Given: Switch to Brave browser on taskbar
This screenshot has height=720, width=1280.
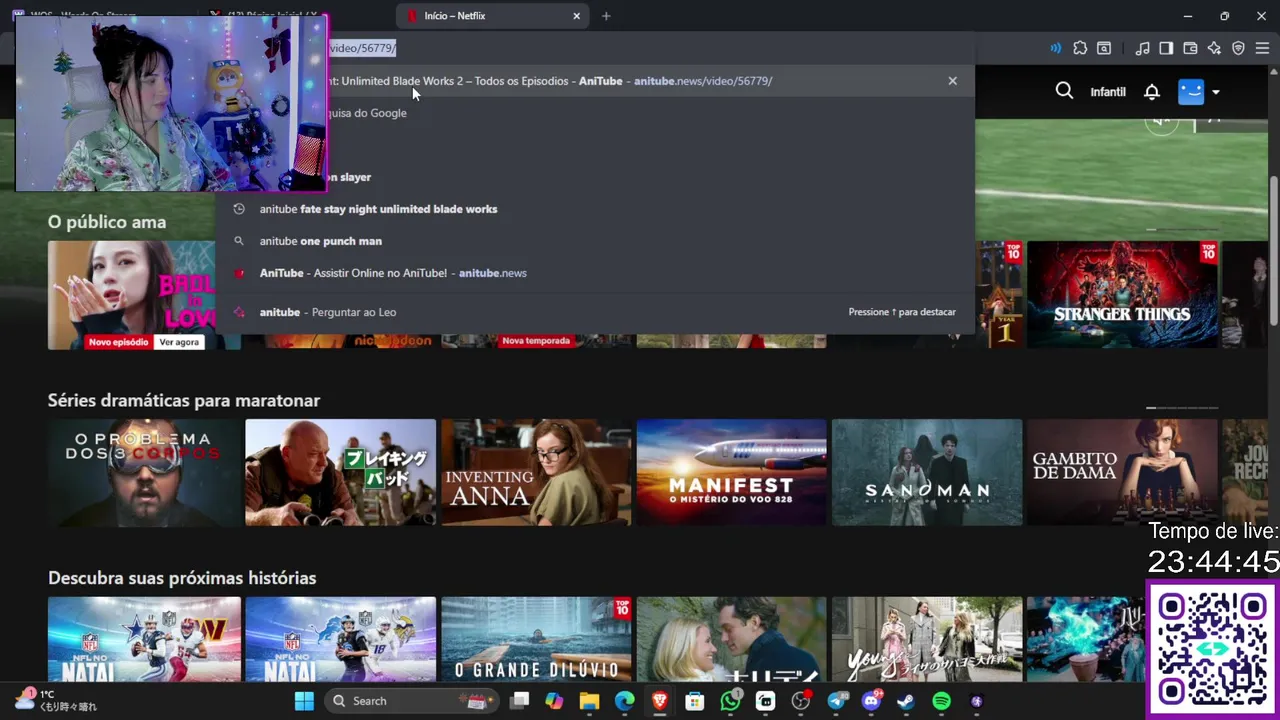Looking at the screenshot, I should click(x=659, y=701).
